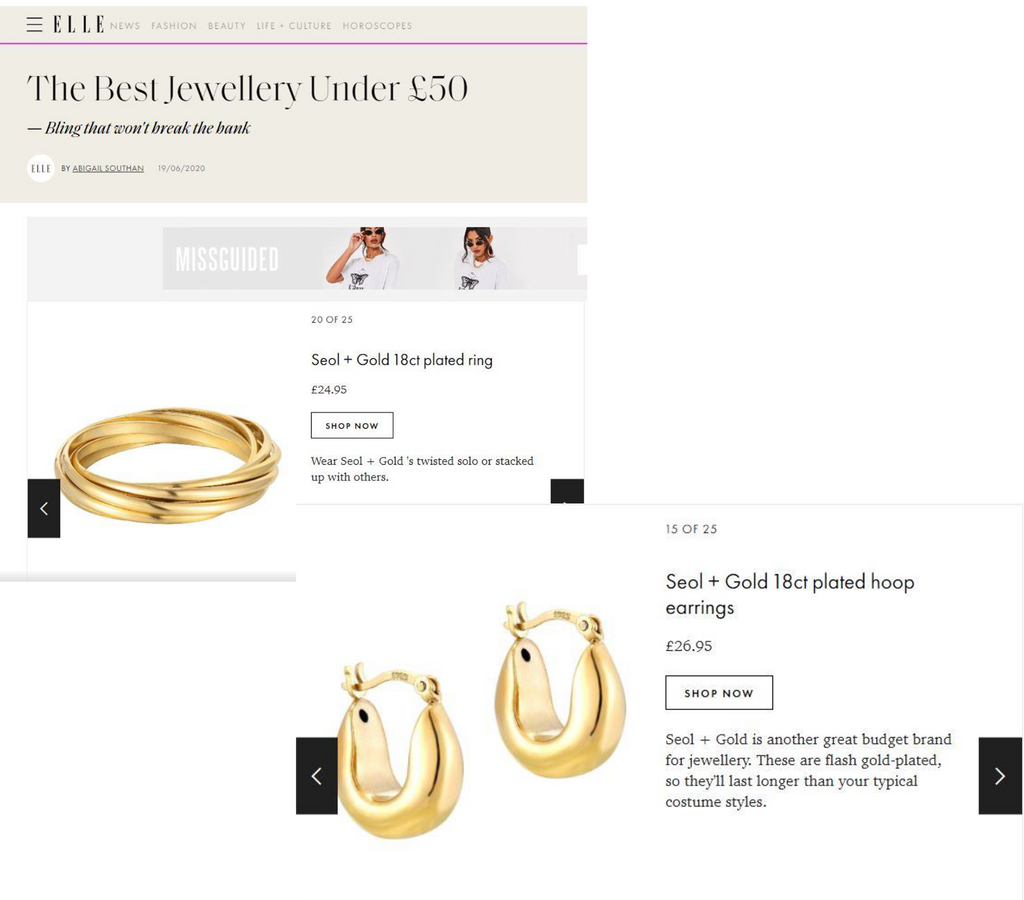Click the gold twisted ring image
Image resolution: width=1024 pixels, height=900 pixels.
tap(168, 465)
